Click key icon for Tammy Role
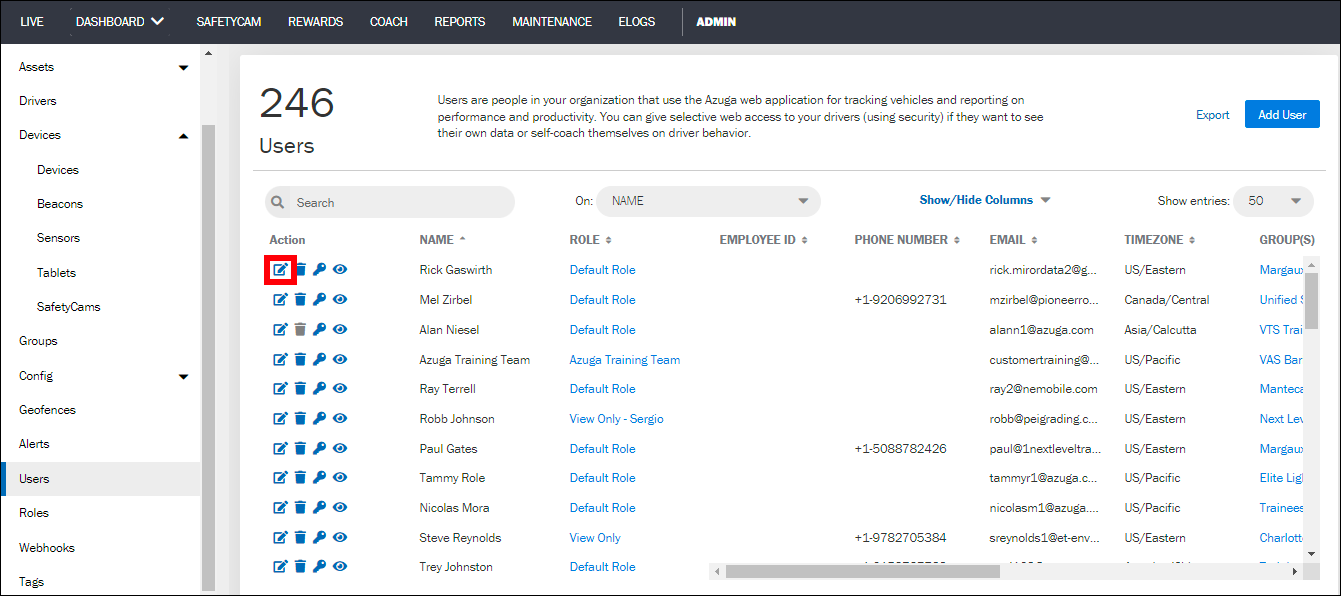The height and width of the screenshot is (596, 1341). click(319, 478)
